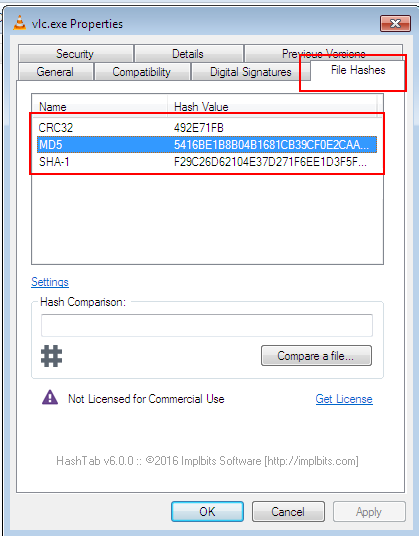Select the Compatibility tab
Image resolution: width=419 pixels, height=536 pixels.
(142, 72)
